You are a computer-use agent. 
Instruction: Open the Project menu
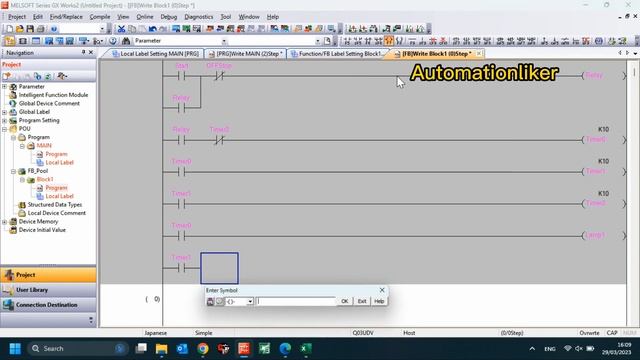17,17
